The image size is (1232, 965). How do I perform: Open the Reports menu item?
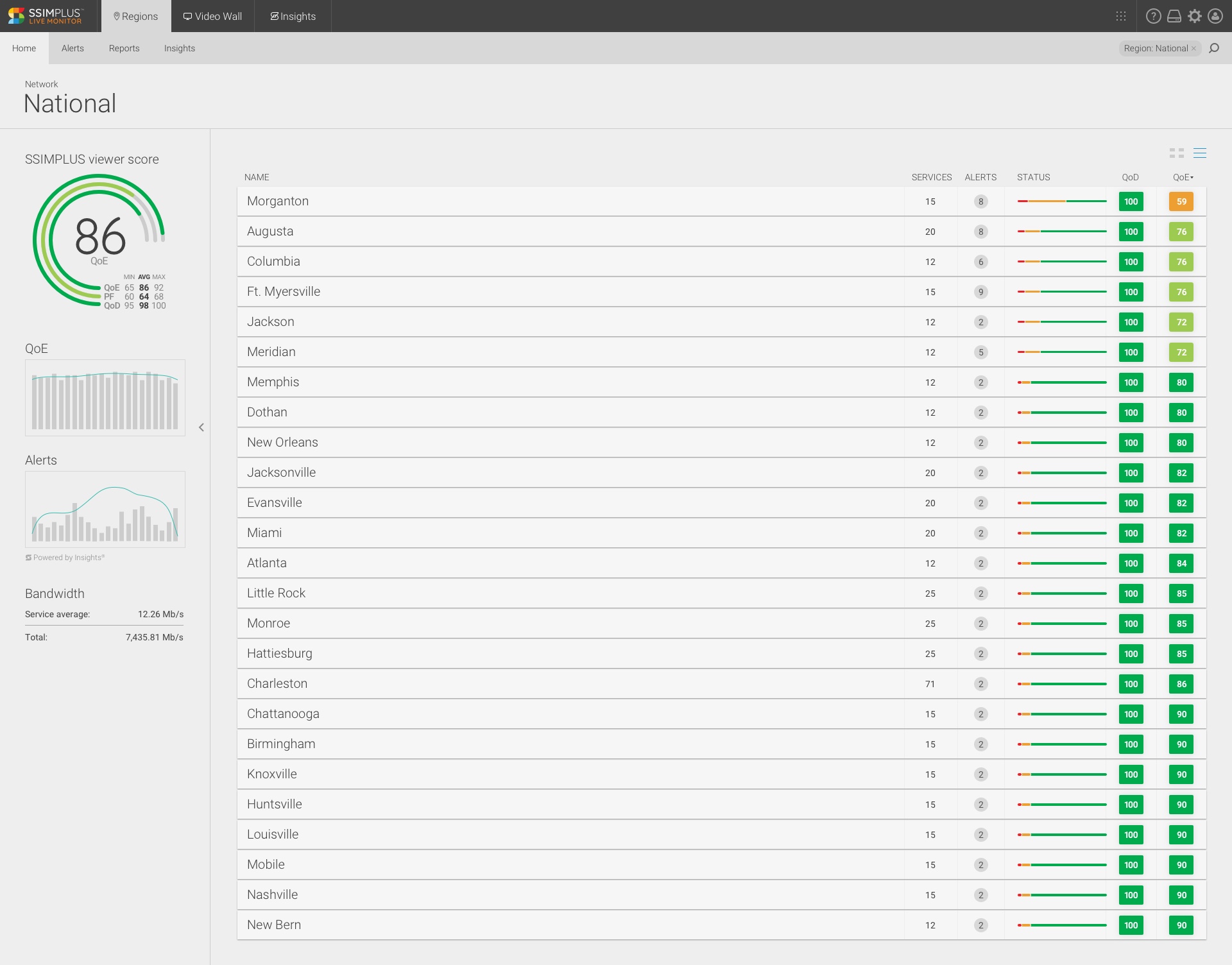pos(124,48)
